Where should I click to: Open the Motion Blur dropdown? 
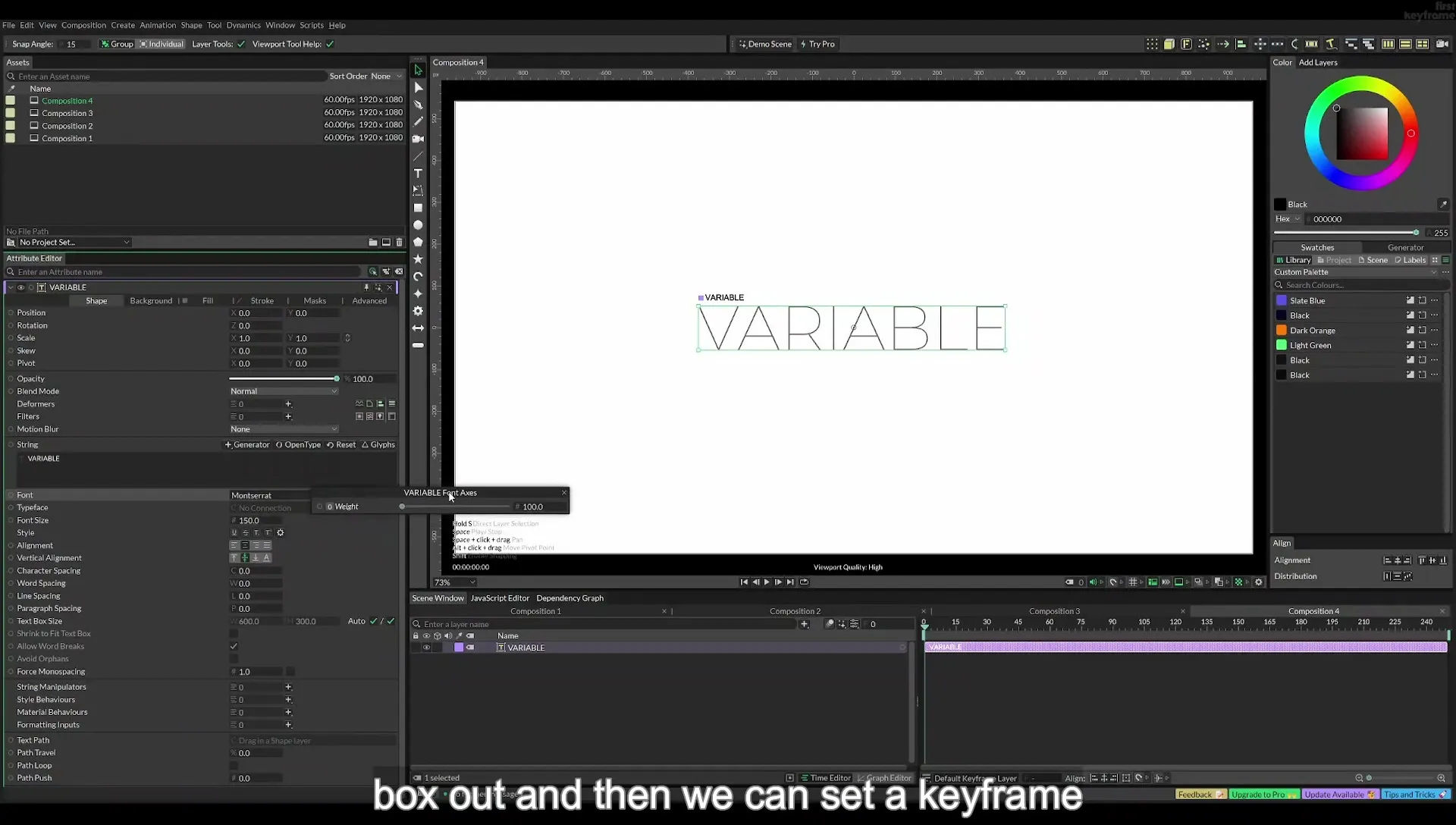[284, 429]
